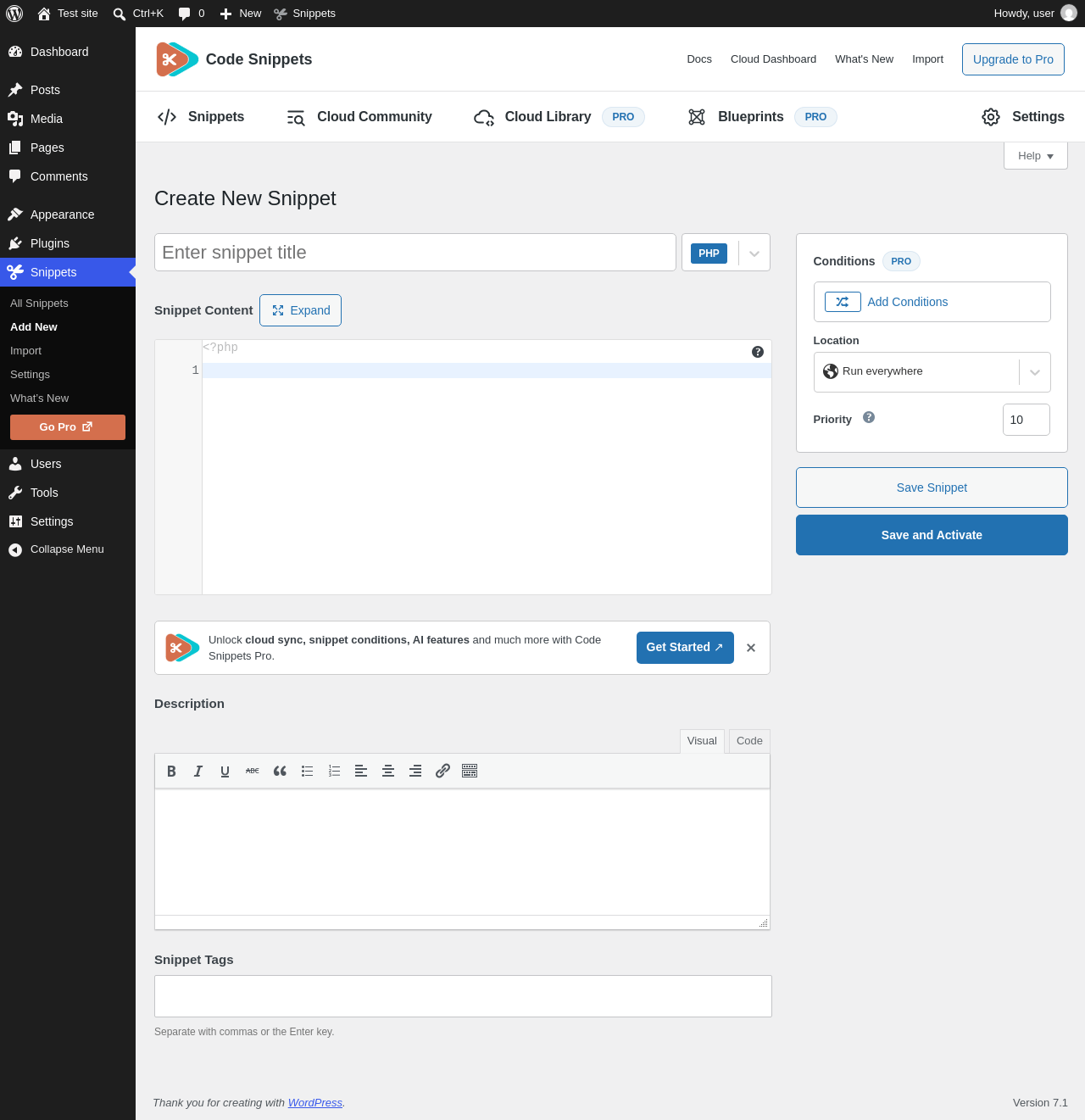Image resolution: width=1085 pixels, height=1120 pixels.
Task: Insert a bulleted list
Action: pyautogui.click(x=307, y=772)
